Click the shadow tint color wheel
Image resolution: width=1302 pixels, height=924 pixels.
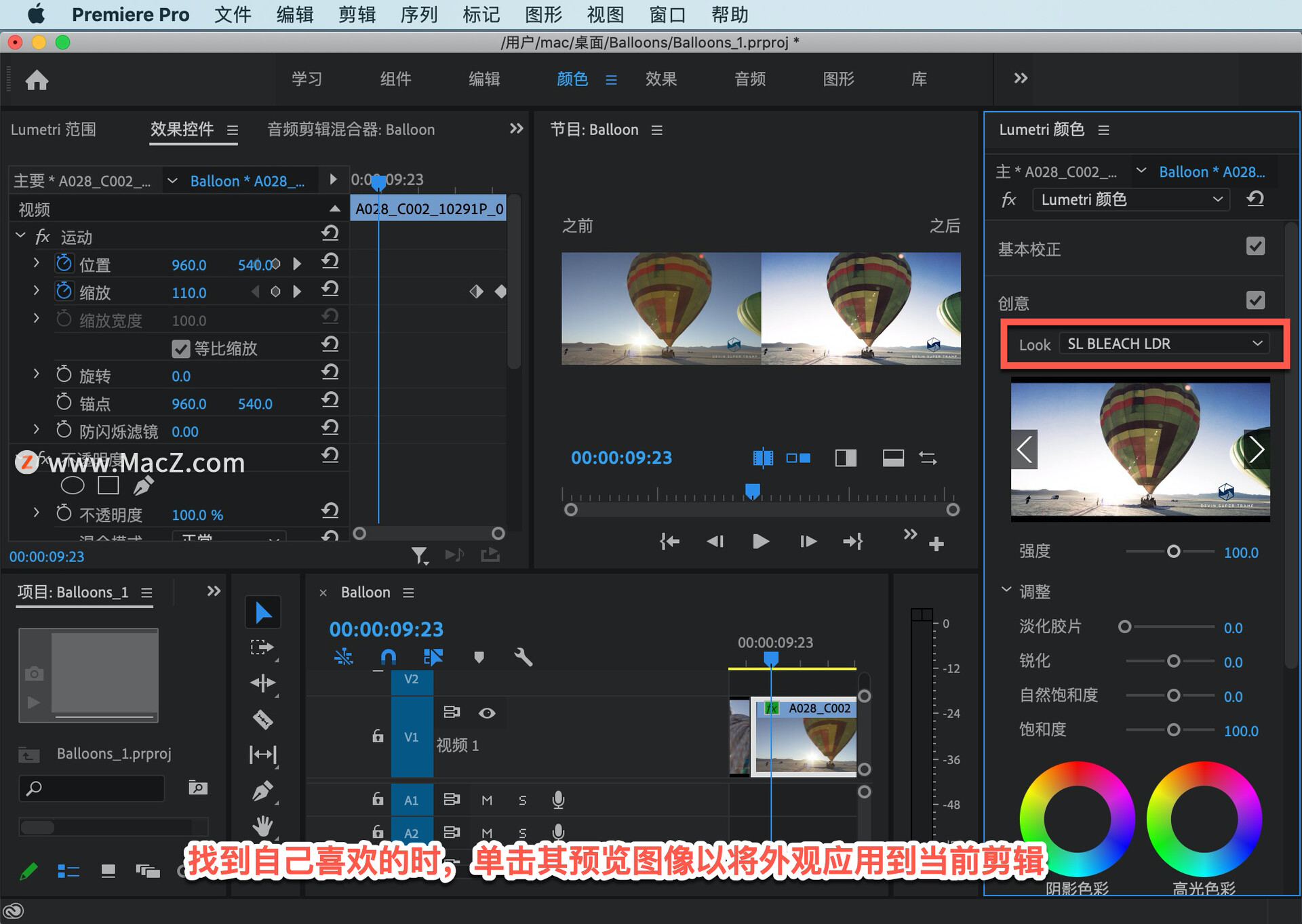coord(1077,819)
